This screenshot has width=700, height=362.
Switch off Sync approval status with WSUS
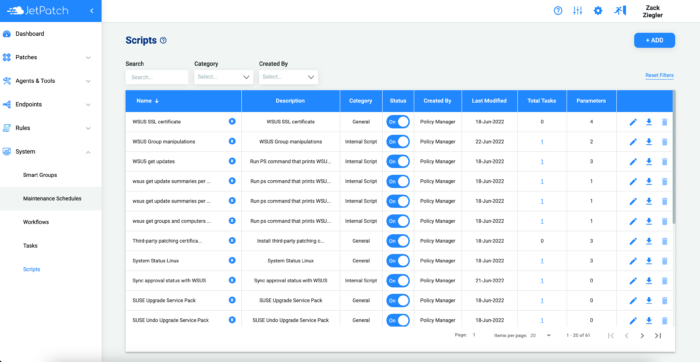(x=398, y=280)
